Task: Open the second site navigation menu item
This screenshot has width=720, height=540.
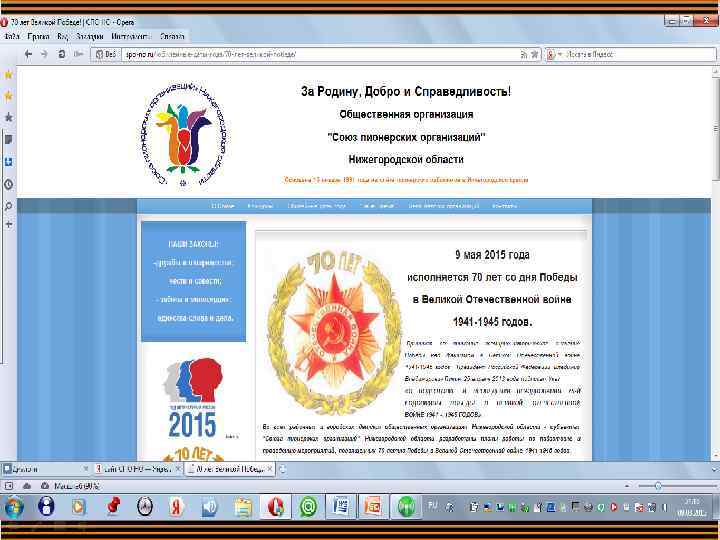Action: pyautogui.click(x=260, y=206)
